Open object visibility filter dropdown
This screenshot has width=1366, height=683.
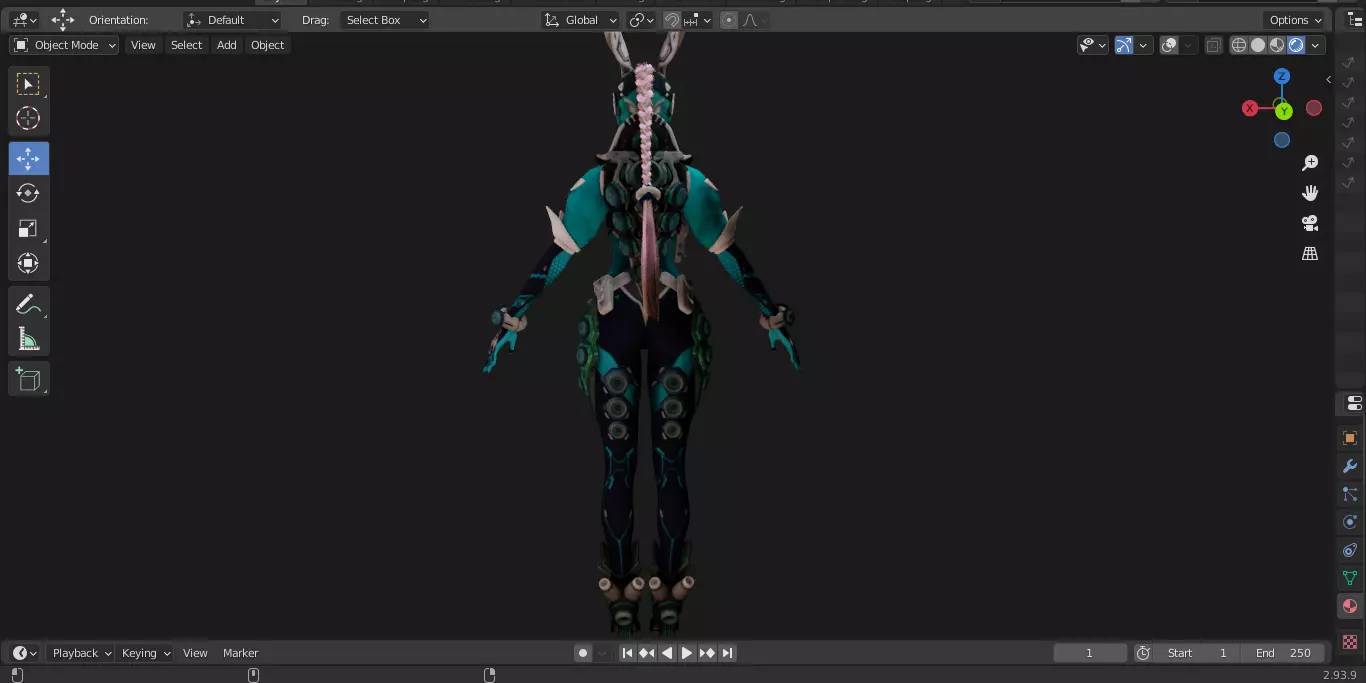[1093, 45]
